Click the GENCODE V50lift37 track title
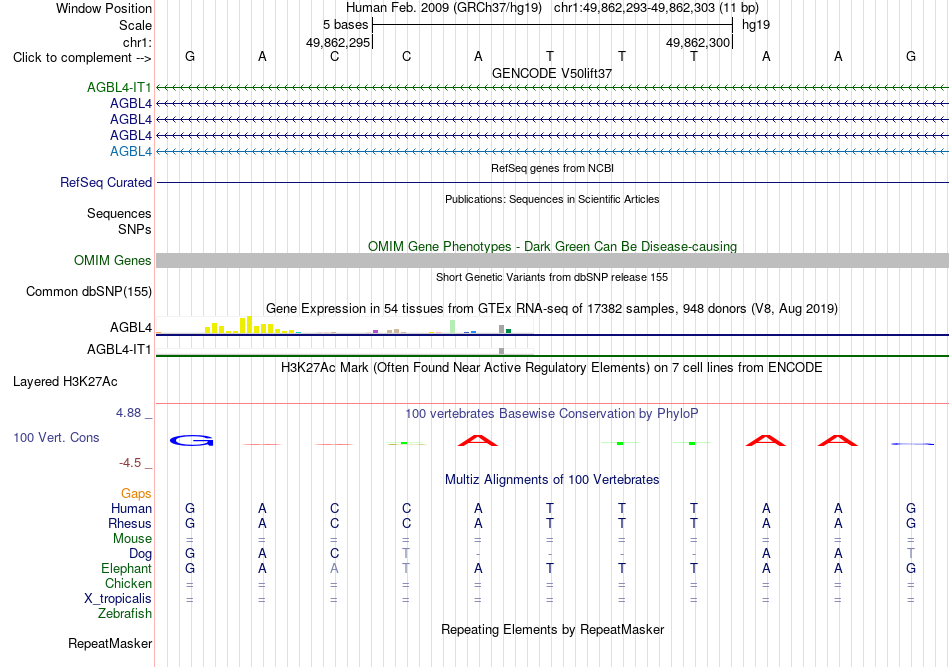The image size is (950, 667). click(x=552, y=73)
